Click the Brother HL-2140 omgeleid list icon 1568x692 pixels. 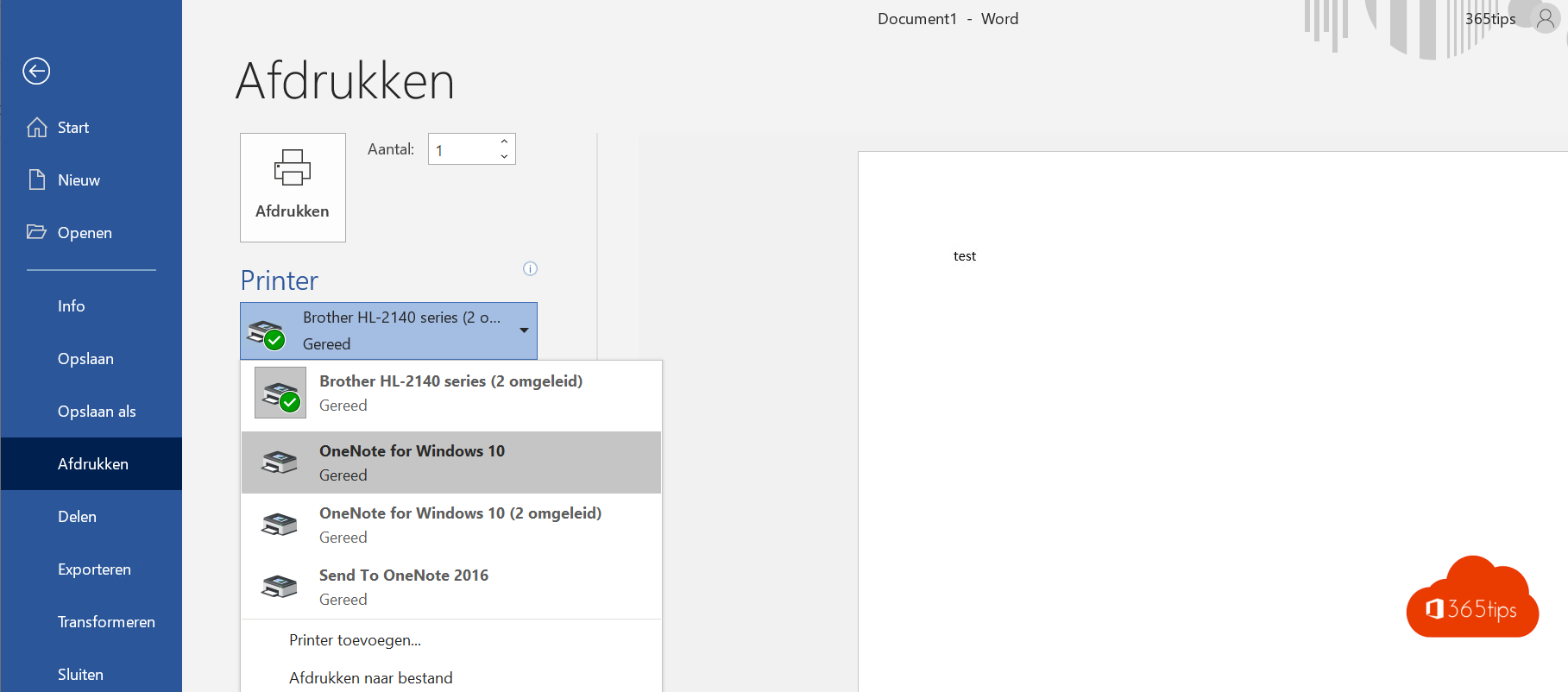(280, 393)
